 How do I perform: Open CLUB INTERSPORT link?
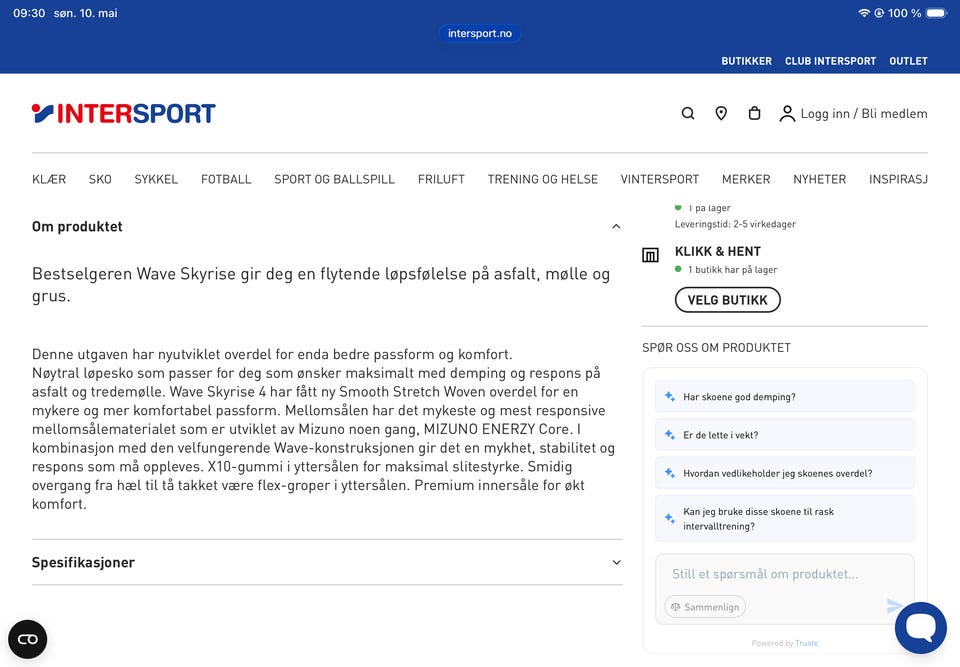[830, 61]
